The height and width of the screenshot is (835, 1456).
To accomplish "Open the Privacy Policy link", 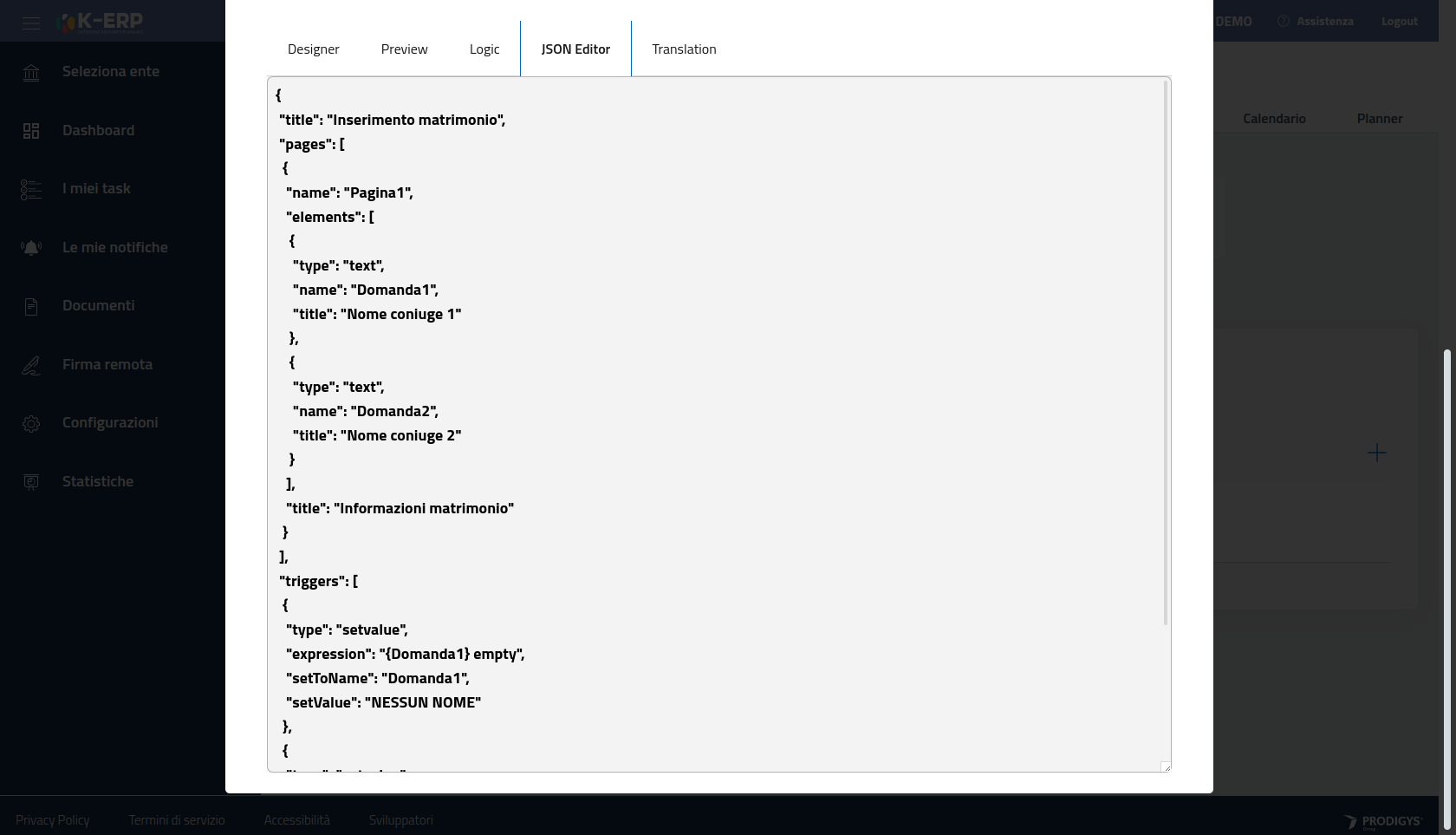I will click(x=52, y=820).
